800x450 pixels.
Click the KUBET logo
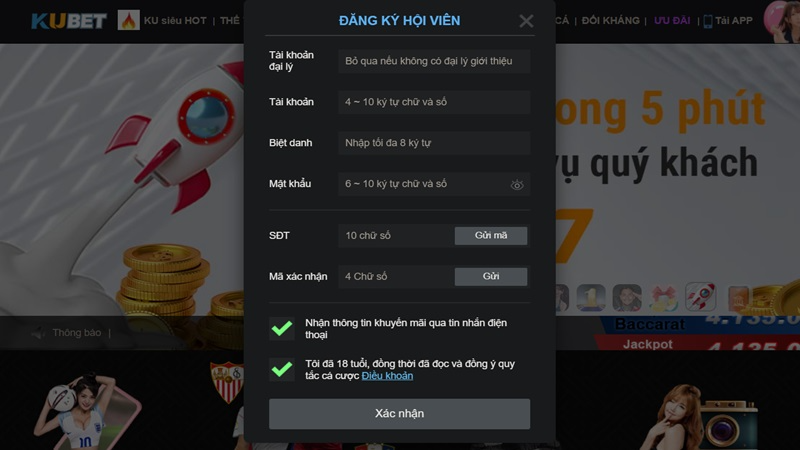[x=69, y=21]
